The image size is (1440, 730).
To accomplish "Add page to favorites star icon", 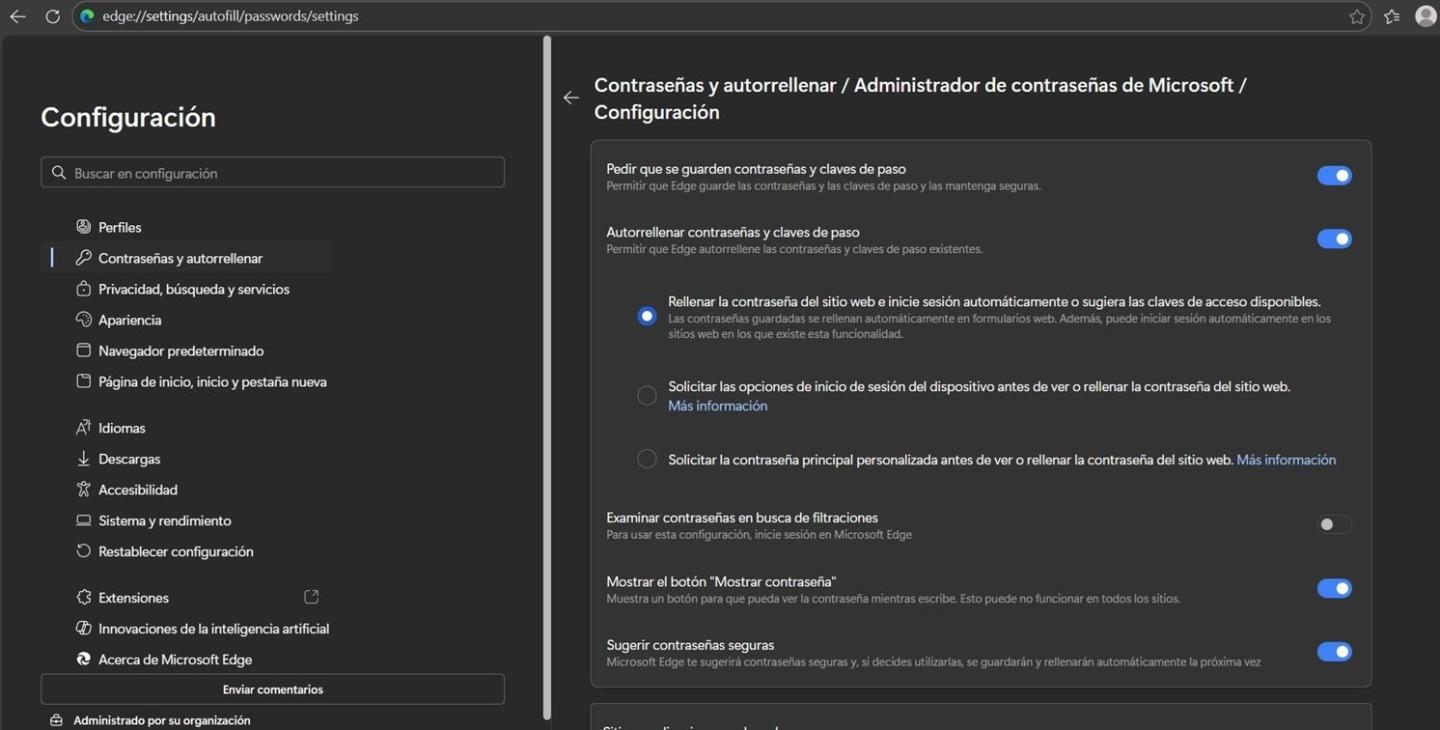I will pyautogui.click(x=1356, y=16).
